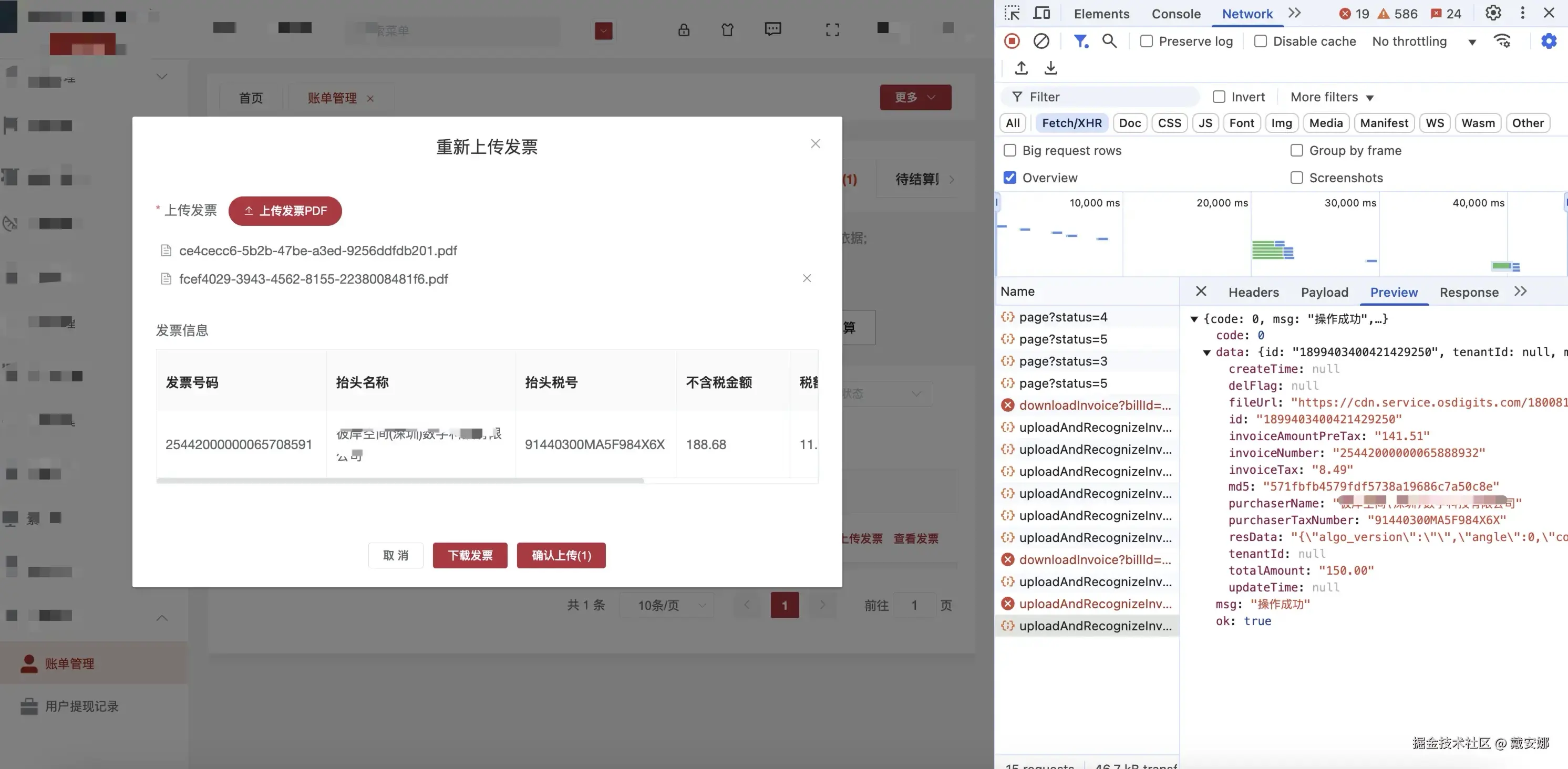Uncheck the Overview checkbox
The height and width of the screenshot is (769, 1568).
coord(1010,178)
